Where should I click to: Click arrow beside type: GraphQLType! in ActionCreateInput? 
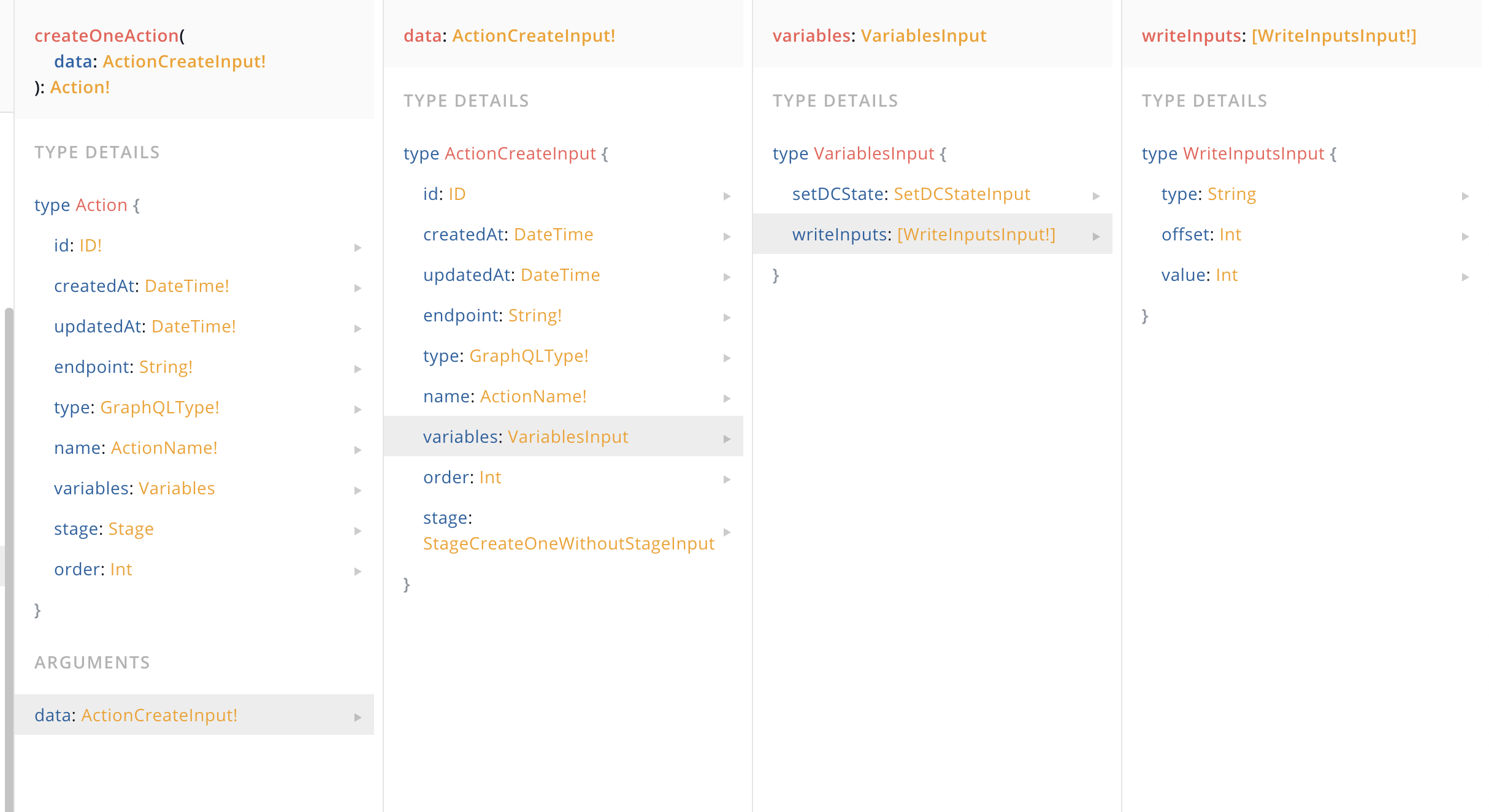[727, 358]
